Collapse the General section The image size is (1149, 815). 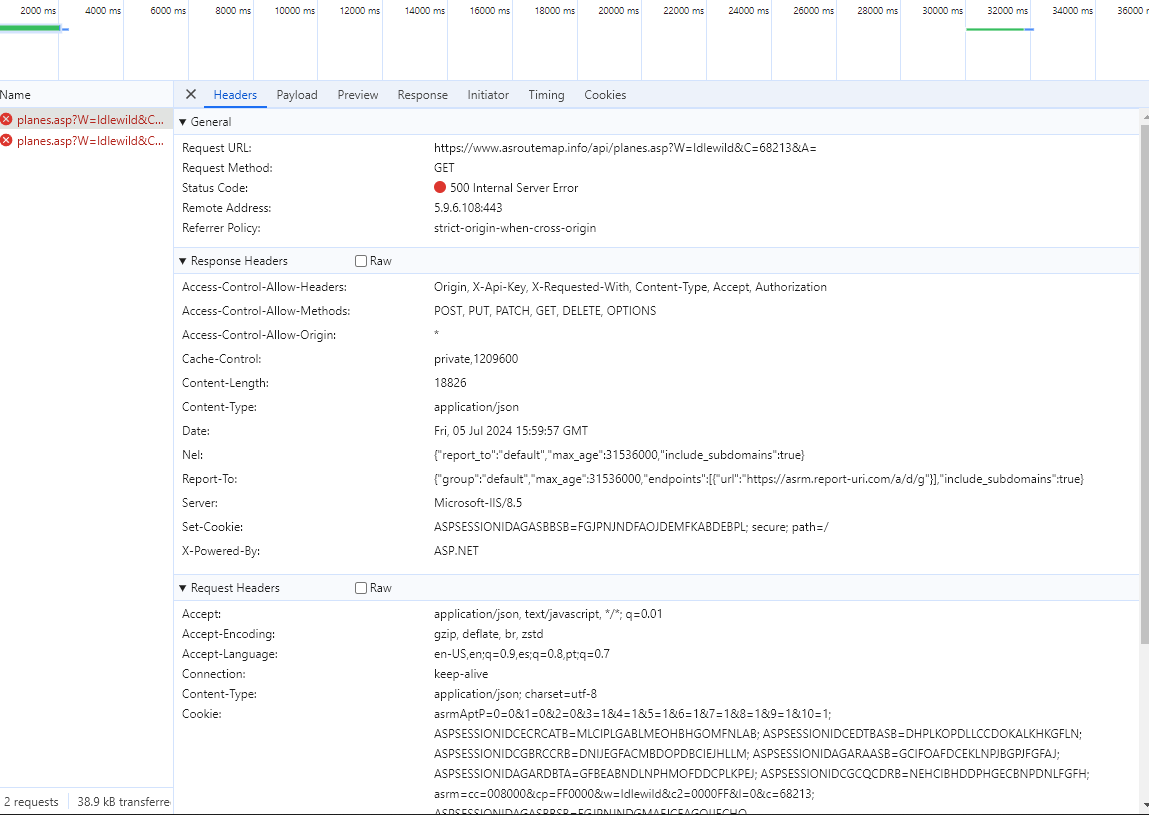(183, 122)
